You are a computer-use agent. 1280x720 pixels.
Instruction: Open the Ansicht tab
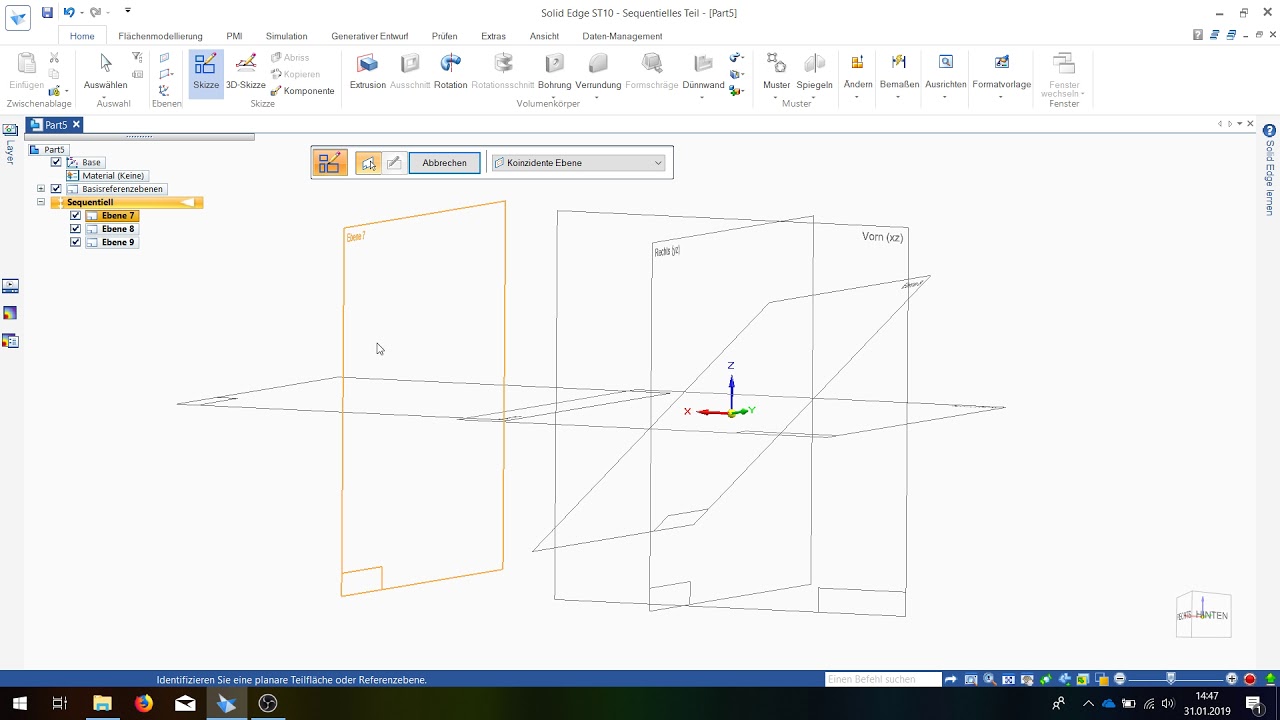click(x=544, y=36)
